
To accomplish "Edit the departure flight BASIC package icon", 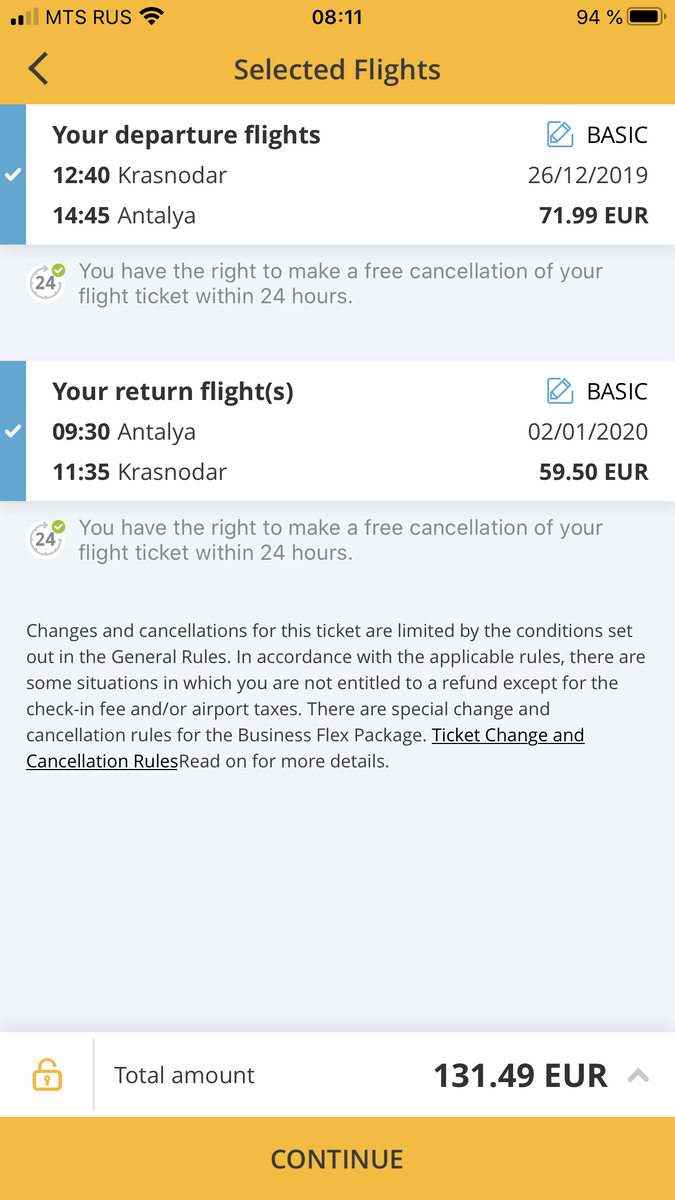I will coord(560,135).
